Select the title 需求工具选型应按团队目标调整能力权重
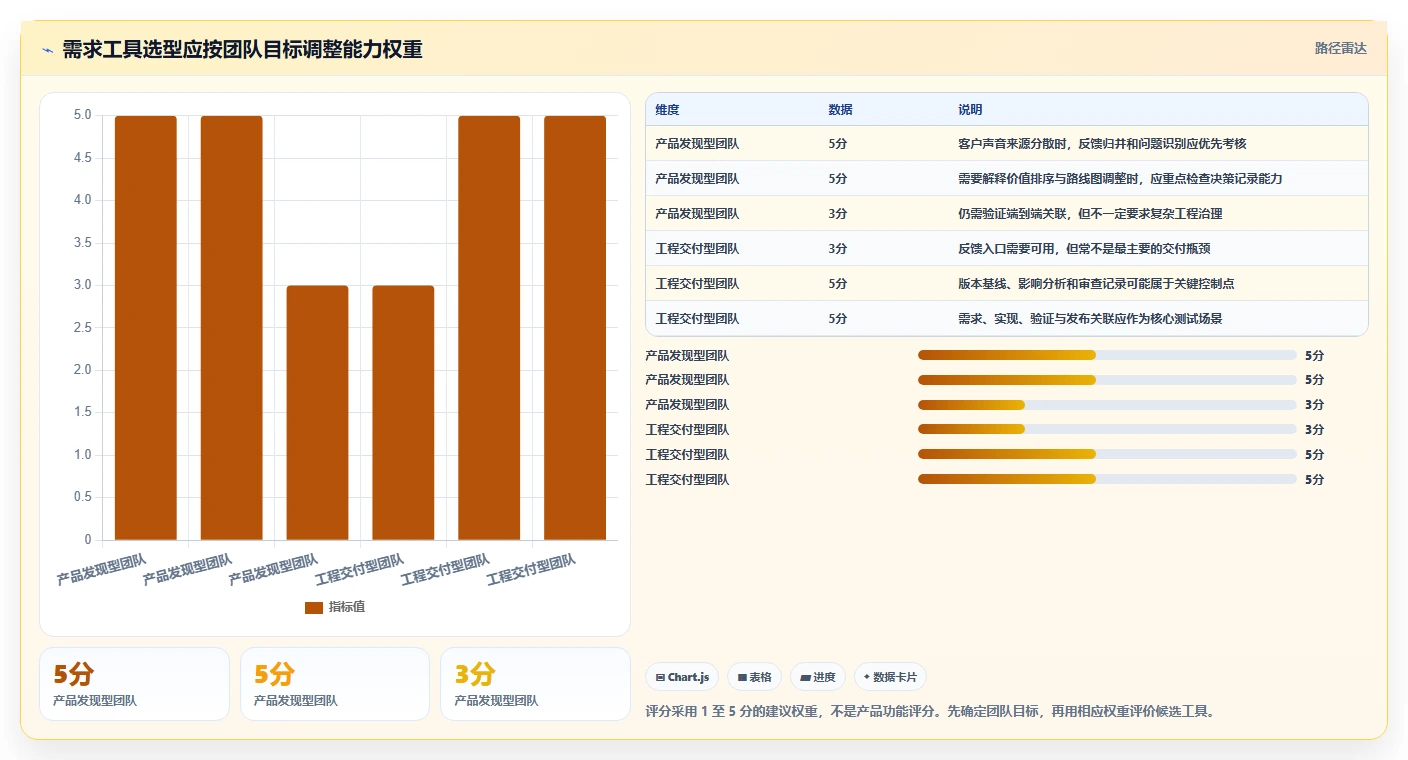This screenshot has height=760, width=1408. pos(242,50)
